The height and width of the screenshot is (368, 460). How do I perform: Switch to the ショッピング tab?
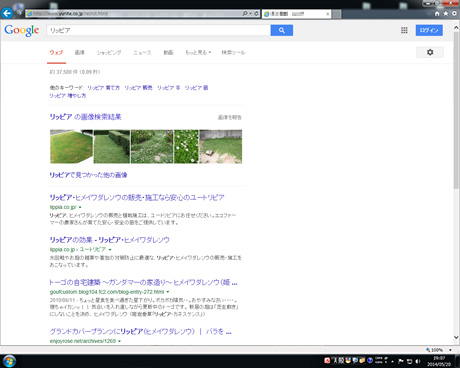(x=109, y=52)
